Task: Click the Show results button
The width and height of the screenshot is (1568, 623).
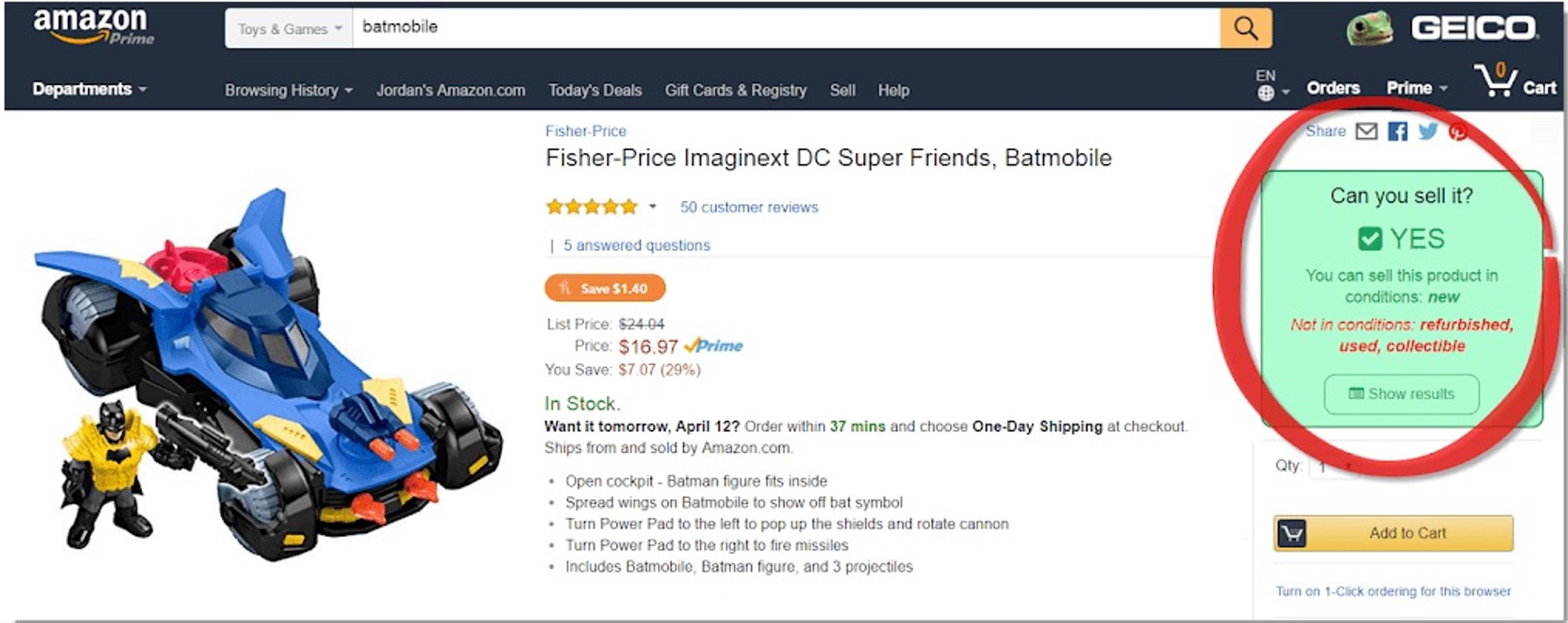Action: pyautogui.click(x=1401, y=394)
